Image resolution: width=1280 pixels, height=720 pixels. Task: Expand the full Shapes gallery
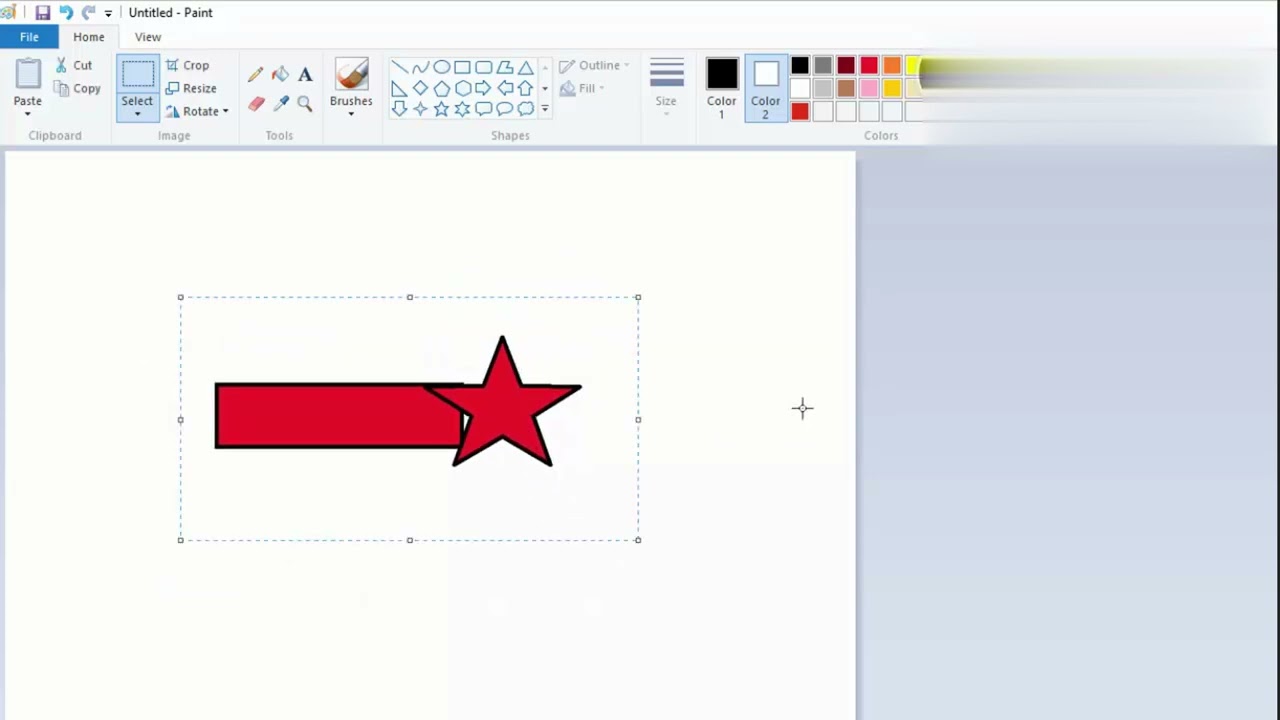(545, 109)
